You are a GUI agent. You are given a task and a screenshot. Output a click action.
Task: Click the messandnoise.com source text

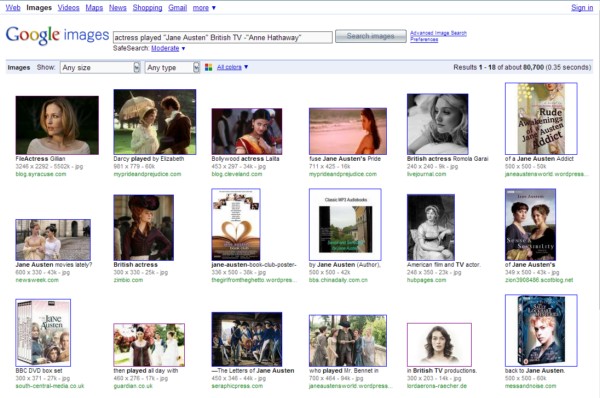click(530, 386)
